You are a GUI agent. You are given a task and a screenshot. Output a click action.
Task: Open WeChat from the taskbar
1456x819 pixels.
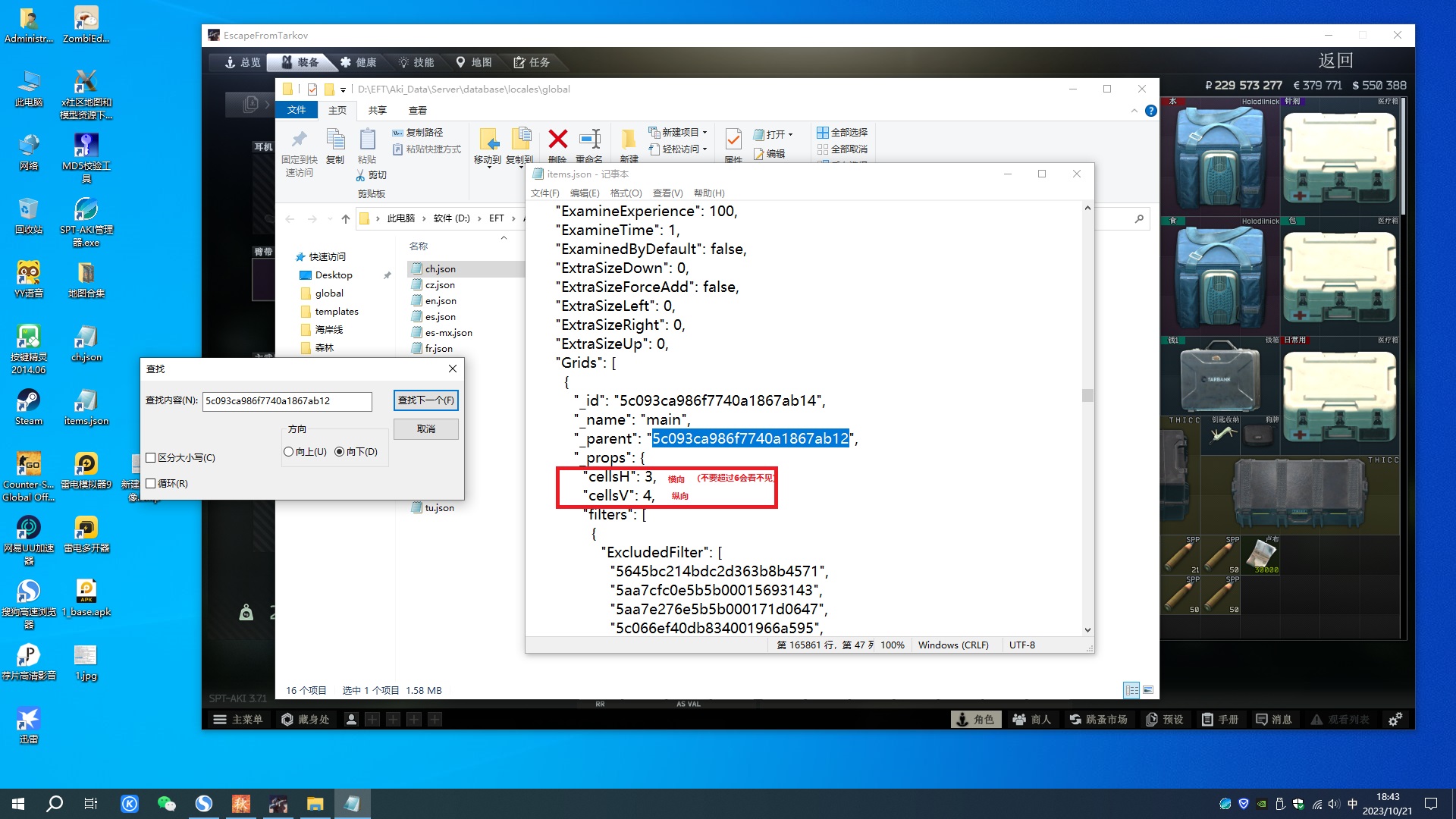166,804
